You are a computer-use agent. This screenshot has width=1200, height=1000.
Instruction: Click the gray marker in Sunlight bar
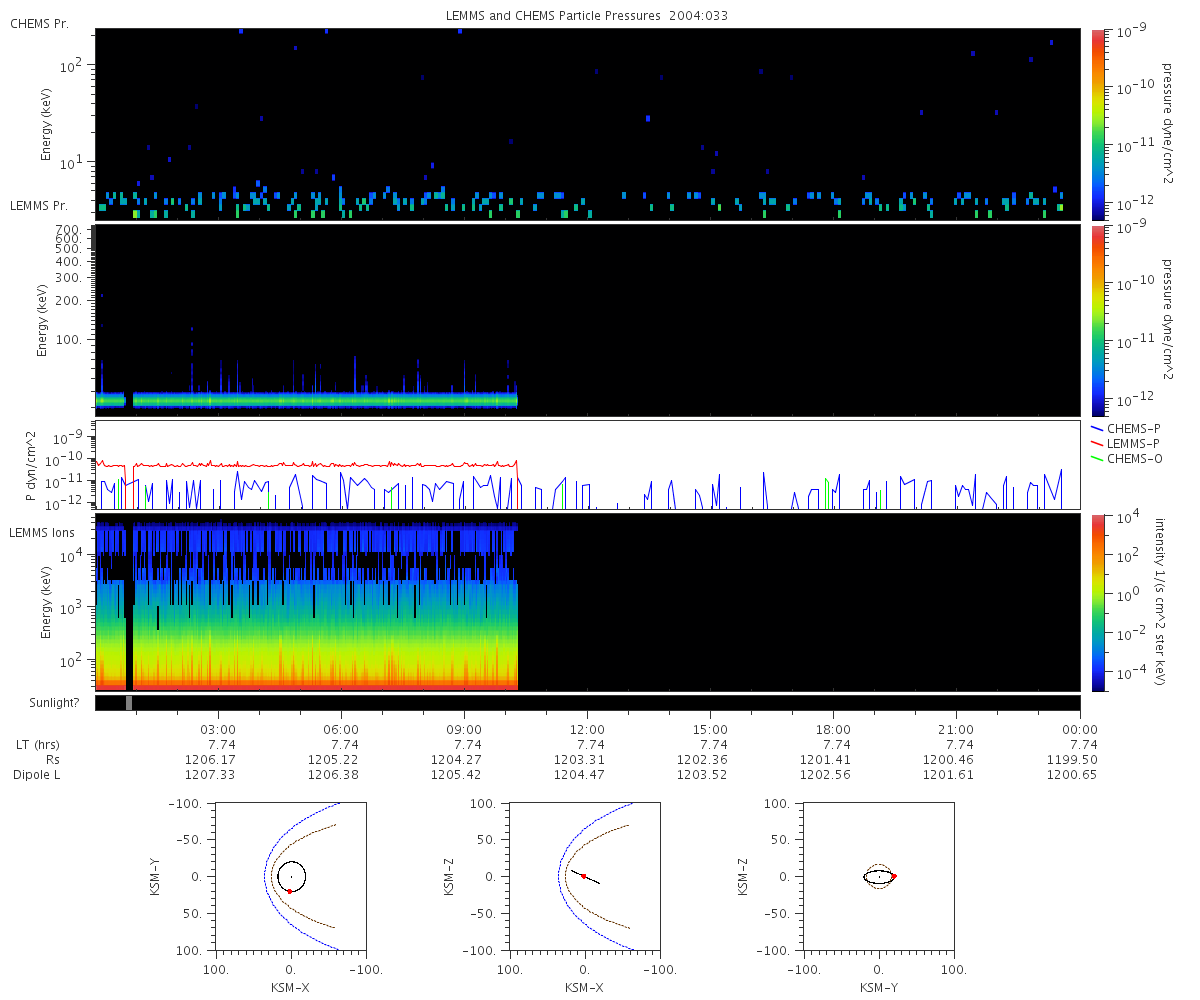(129, 703)
